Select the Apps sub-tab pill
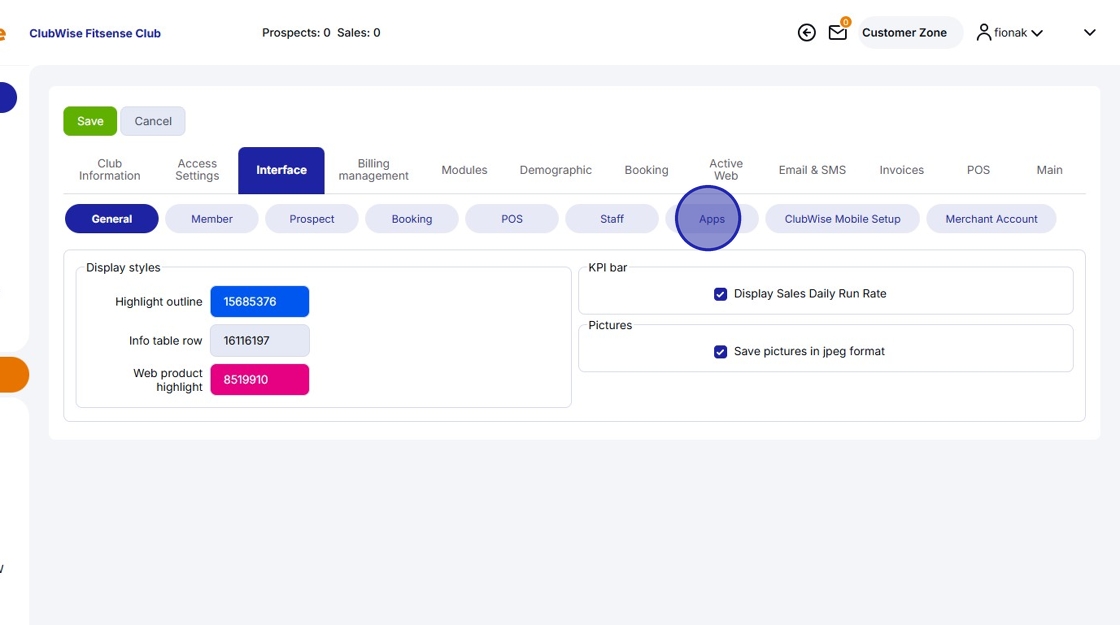The image size is (1120, 625). tap(711, 219)
